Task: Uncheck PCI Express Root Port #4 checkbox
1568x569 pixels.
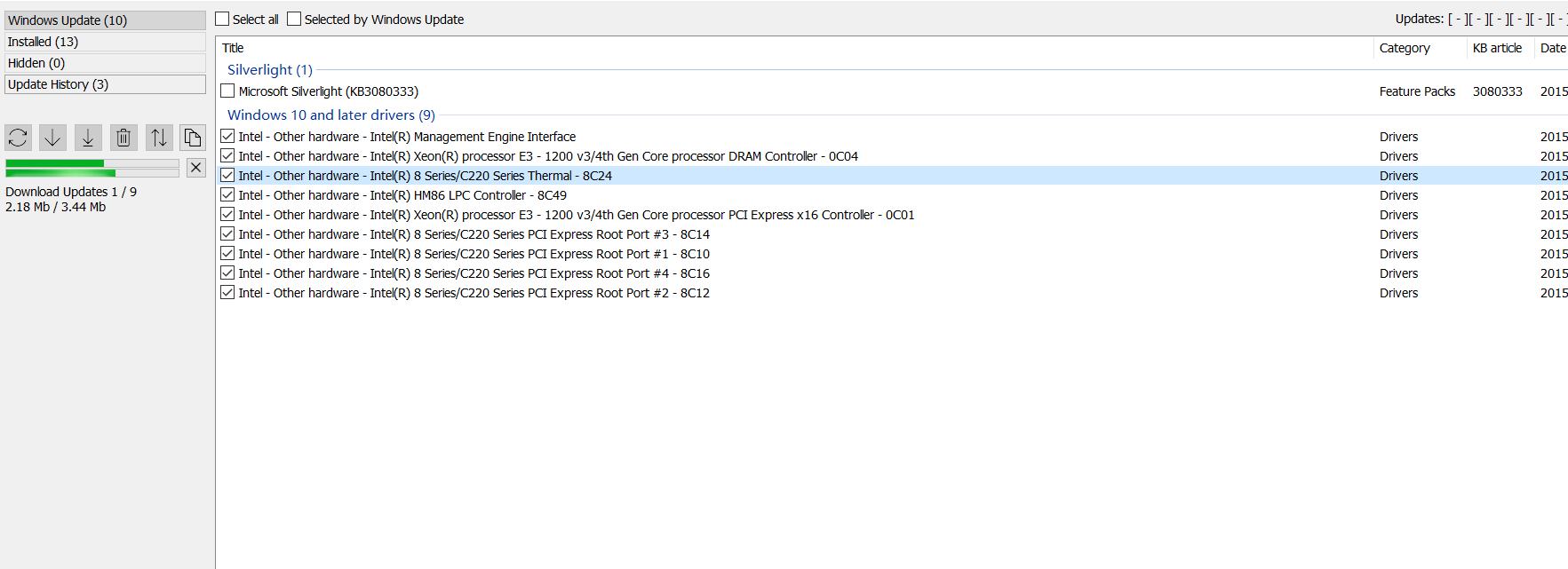Action: pyautogui.click(x=227, y=273)
